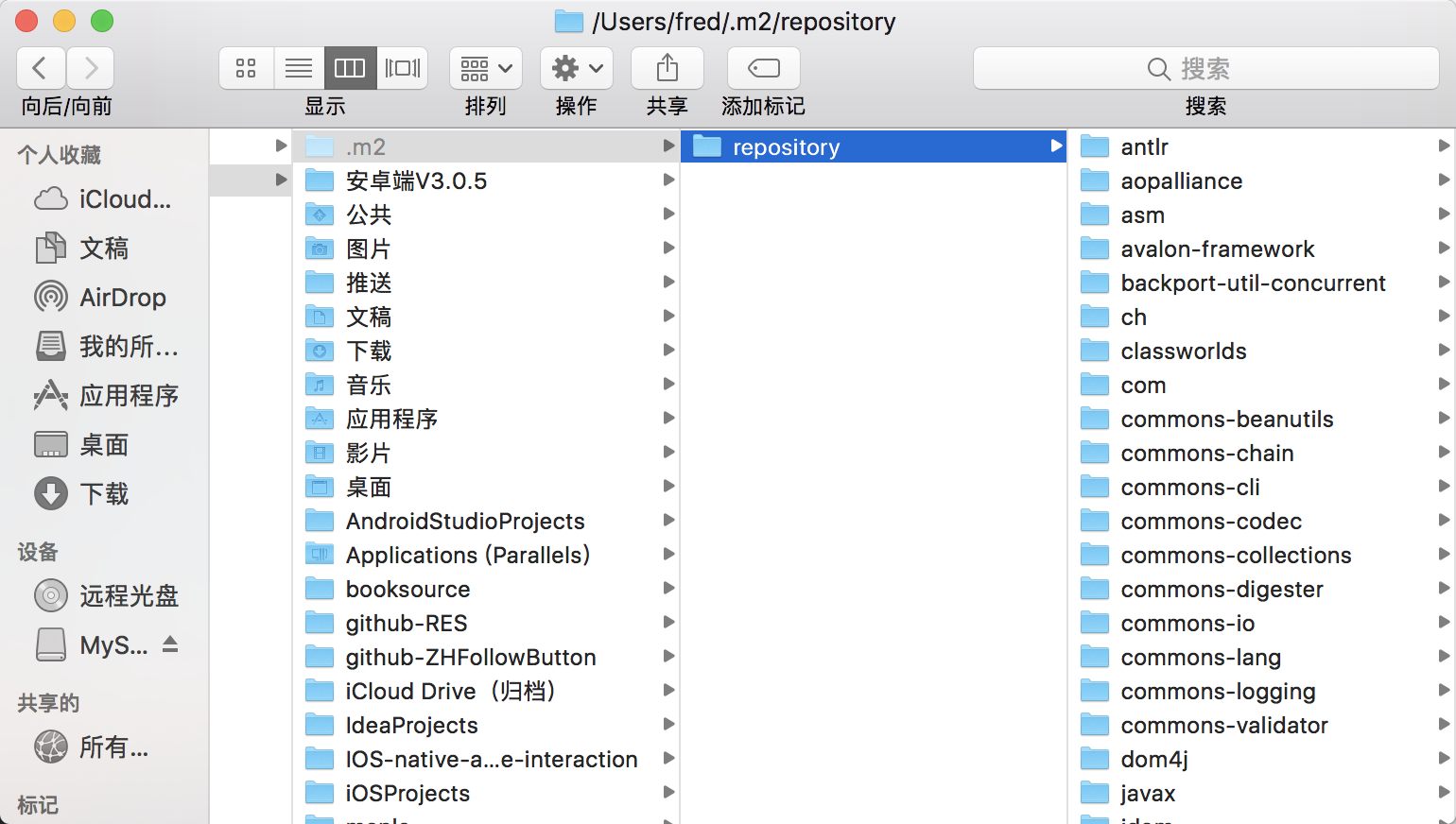Viewport: 1456px width, 824px height.
Task: Select the ch folder
Action: coord(1262,317)
